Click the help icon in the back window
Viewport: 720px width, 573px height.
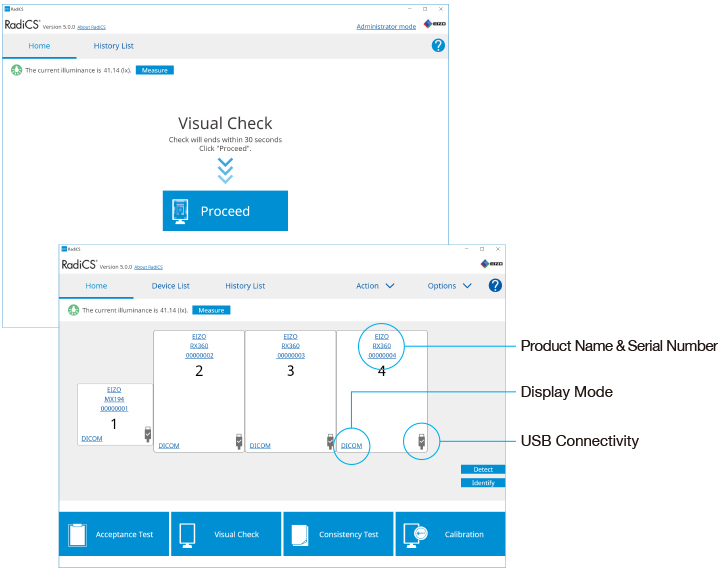(x=438, y=46)
